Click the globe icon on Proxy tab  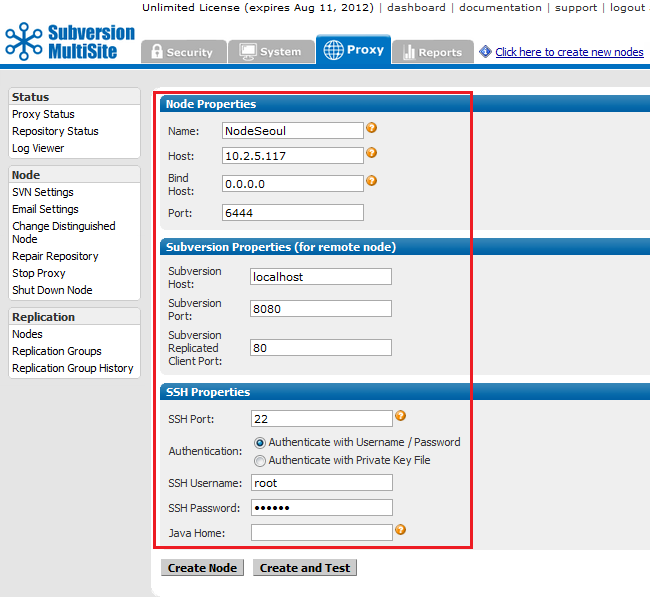click(333, 50)
